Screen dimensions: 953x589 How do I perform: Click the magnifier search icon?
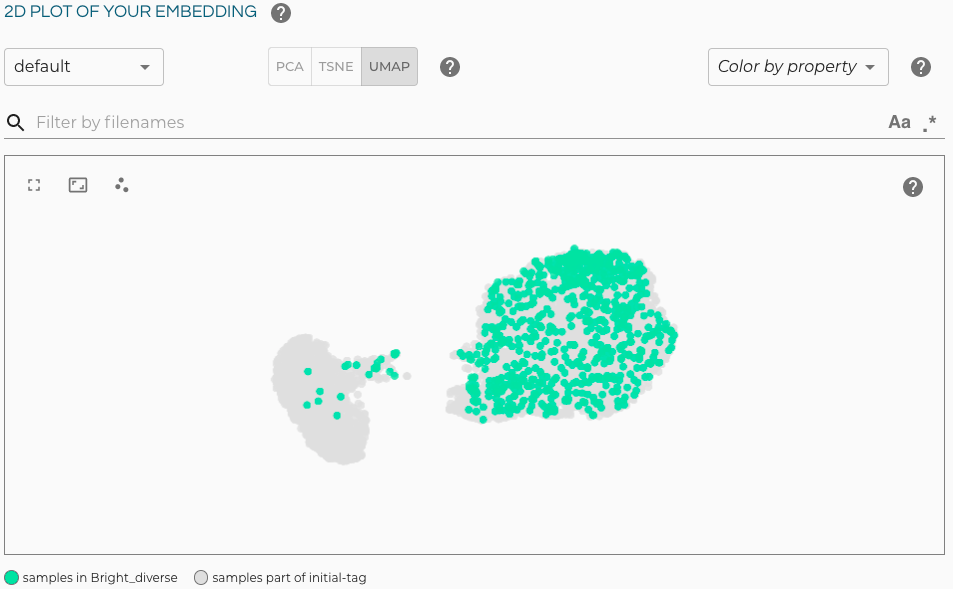(x=16, y=122)
